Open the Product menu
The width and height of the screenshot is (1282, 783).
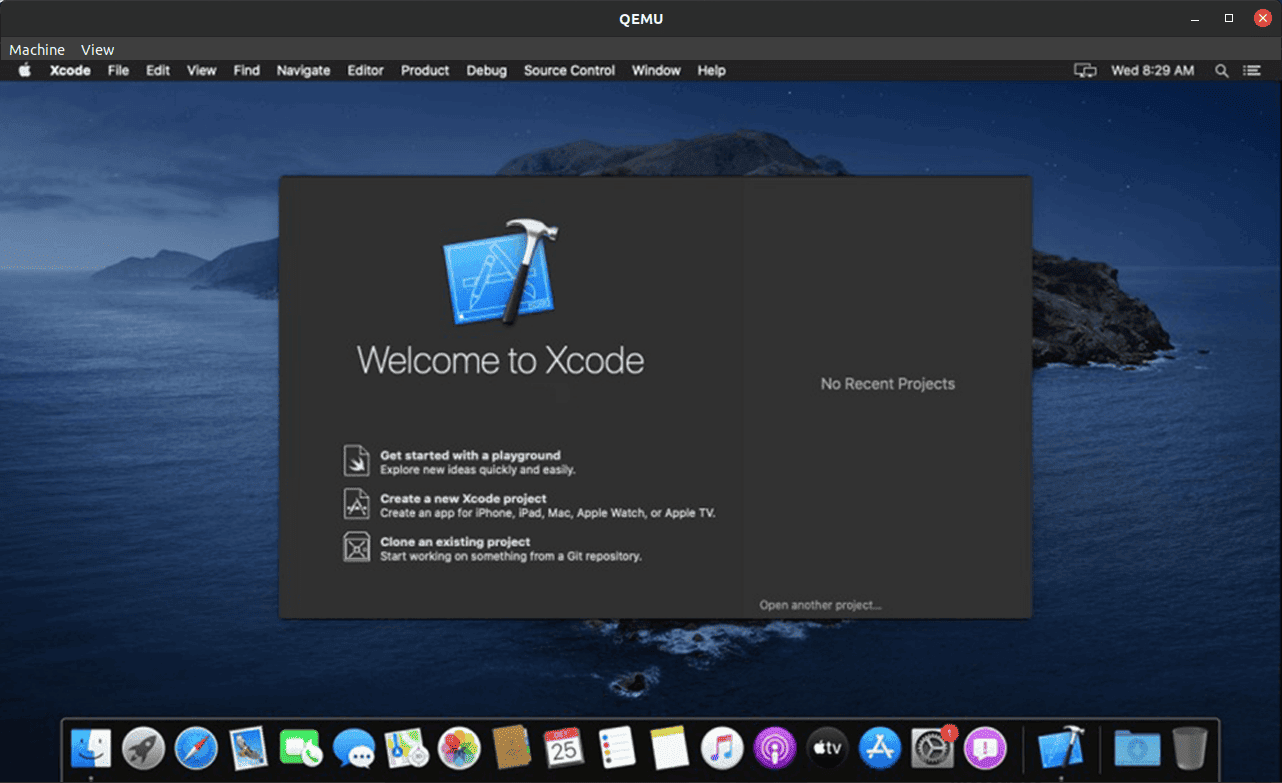click(x=424, y=70)
